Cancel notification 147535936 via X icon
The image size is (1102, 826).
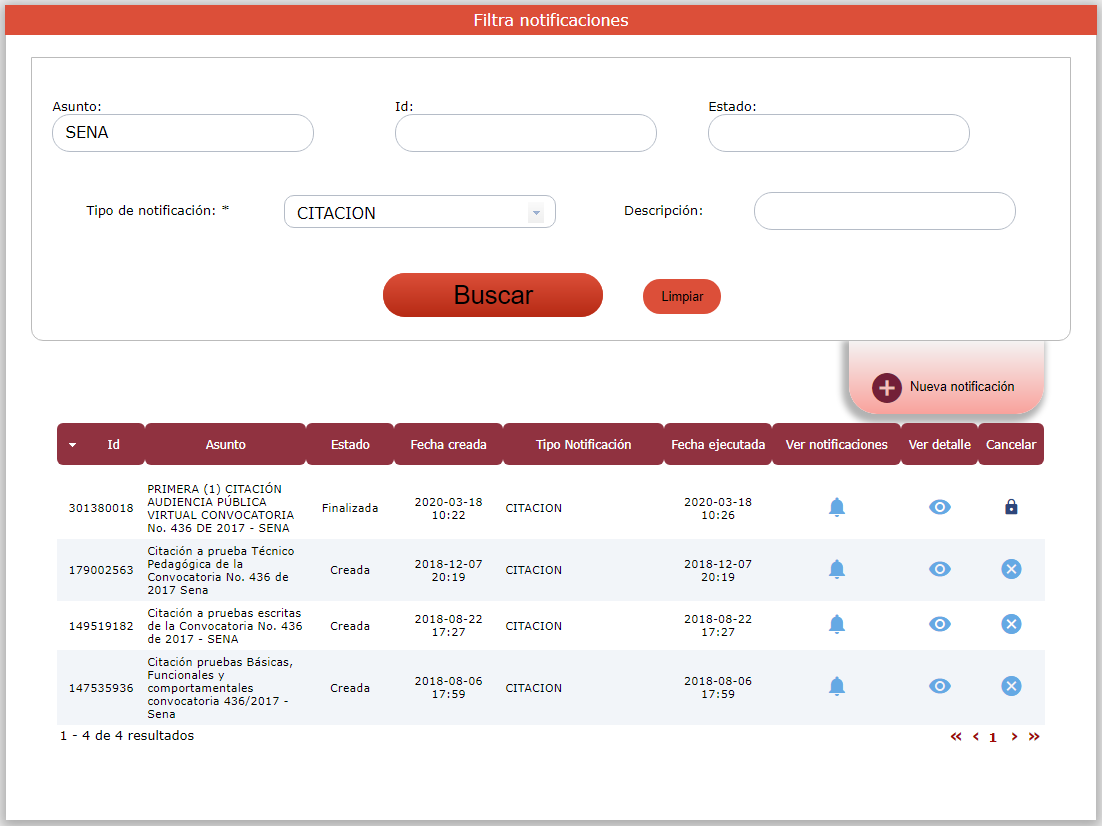click(1011, 686)
